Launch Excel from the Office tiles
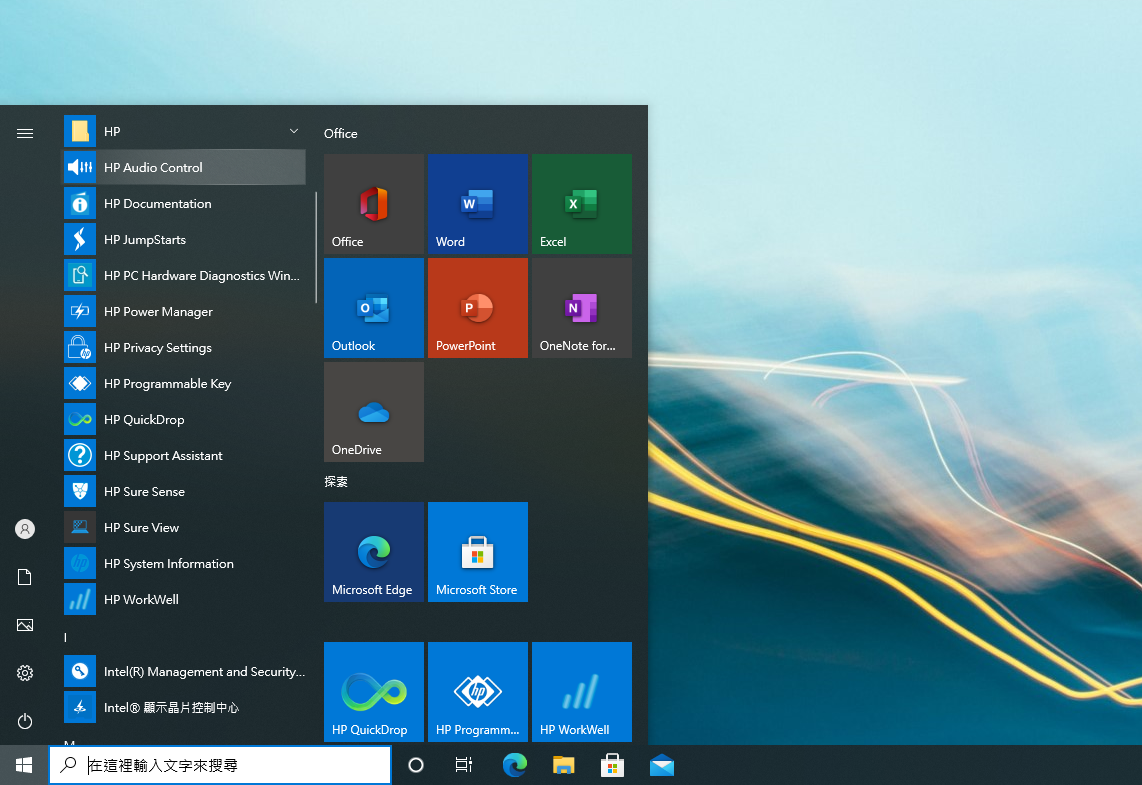 581,204
